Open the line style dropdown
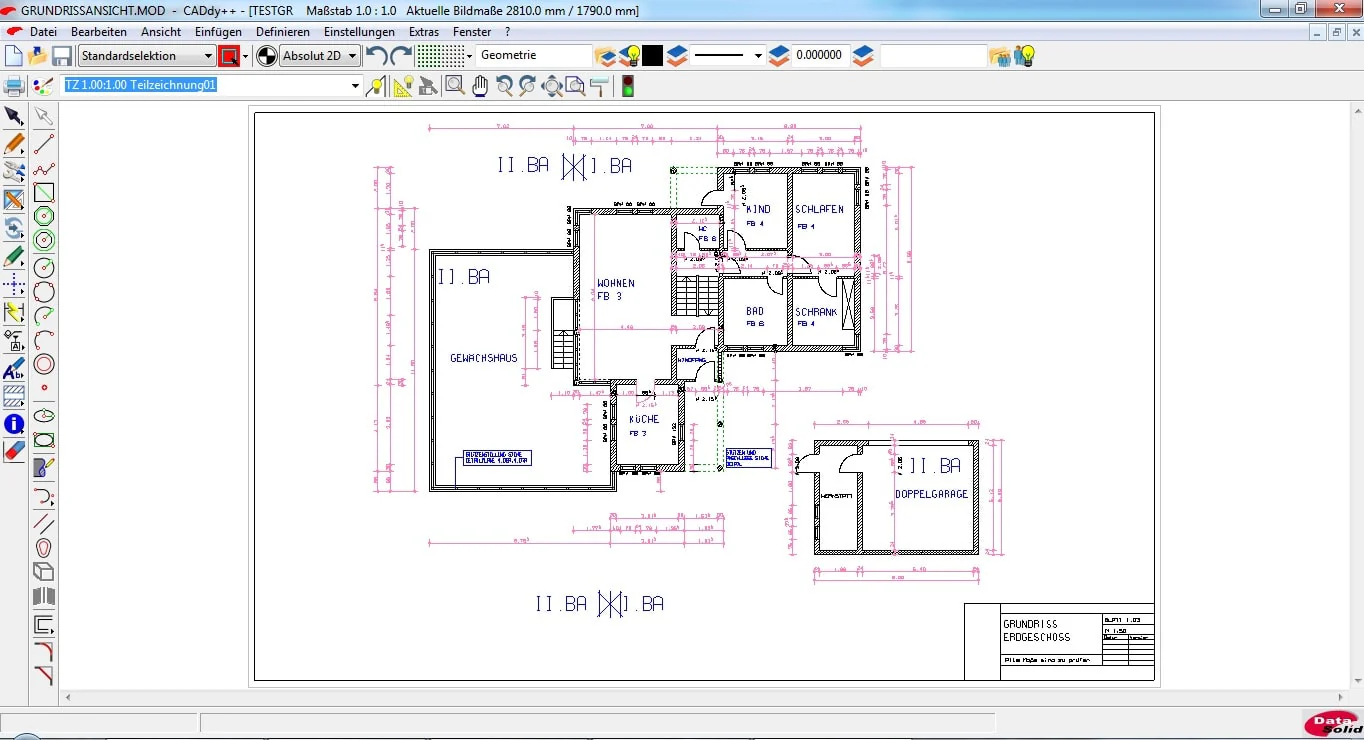1364x740 pixels. point(728,56)
